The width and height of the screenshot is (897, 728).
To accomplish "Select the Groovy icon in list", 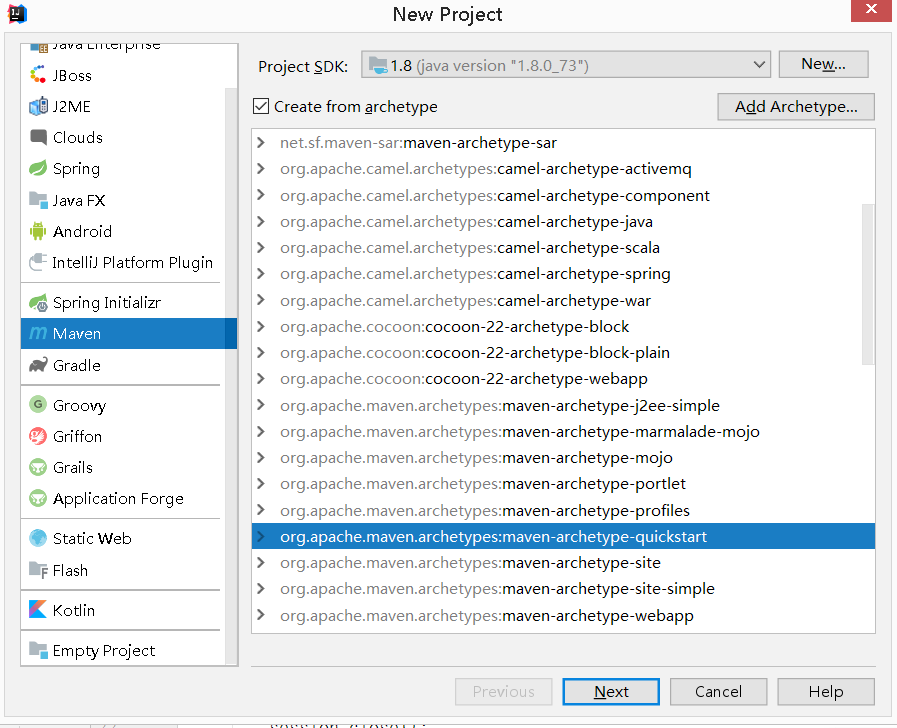I will [x=38, y=405].
